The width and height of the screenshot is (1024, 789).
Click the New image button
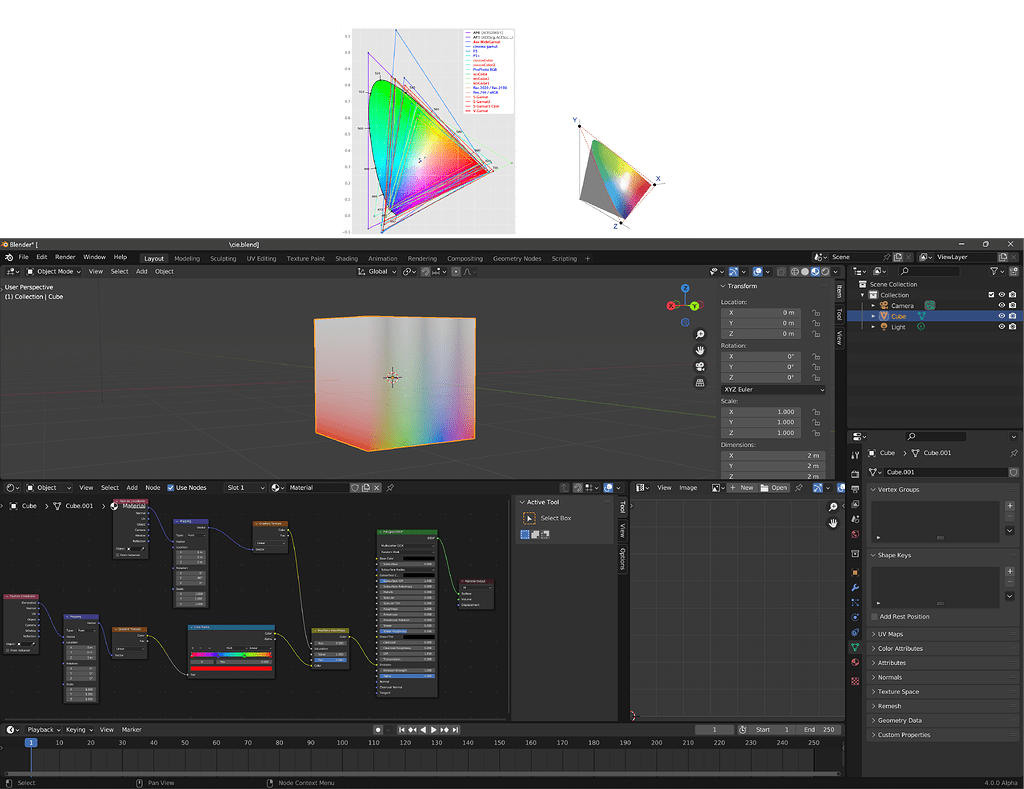tap(742, 488)
